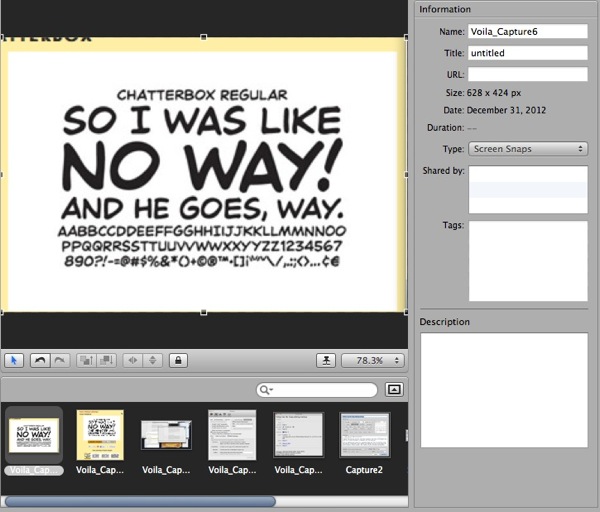This screenshot has height=512, width=600.
Task: Click the bring forward icon
Action: point(86,360)
